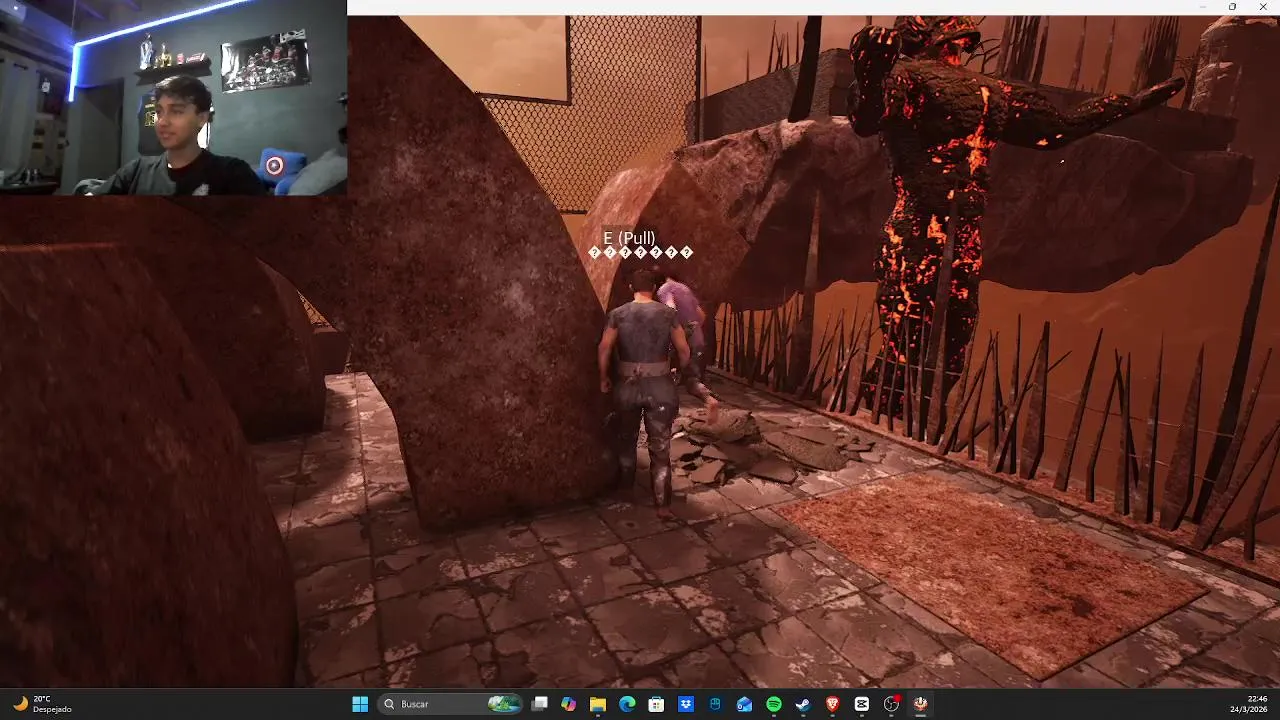Launch Copilot from the taskbar
The width and height of the screenshot is (1280, 720).
[x=568, y=704]
